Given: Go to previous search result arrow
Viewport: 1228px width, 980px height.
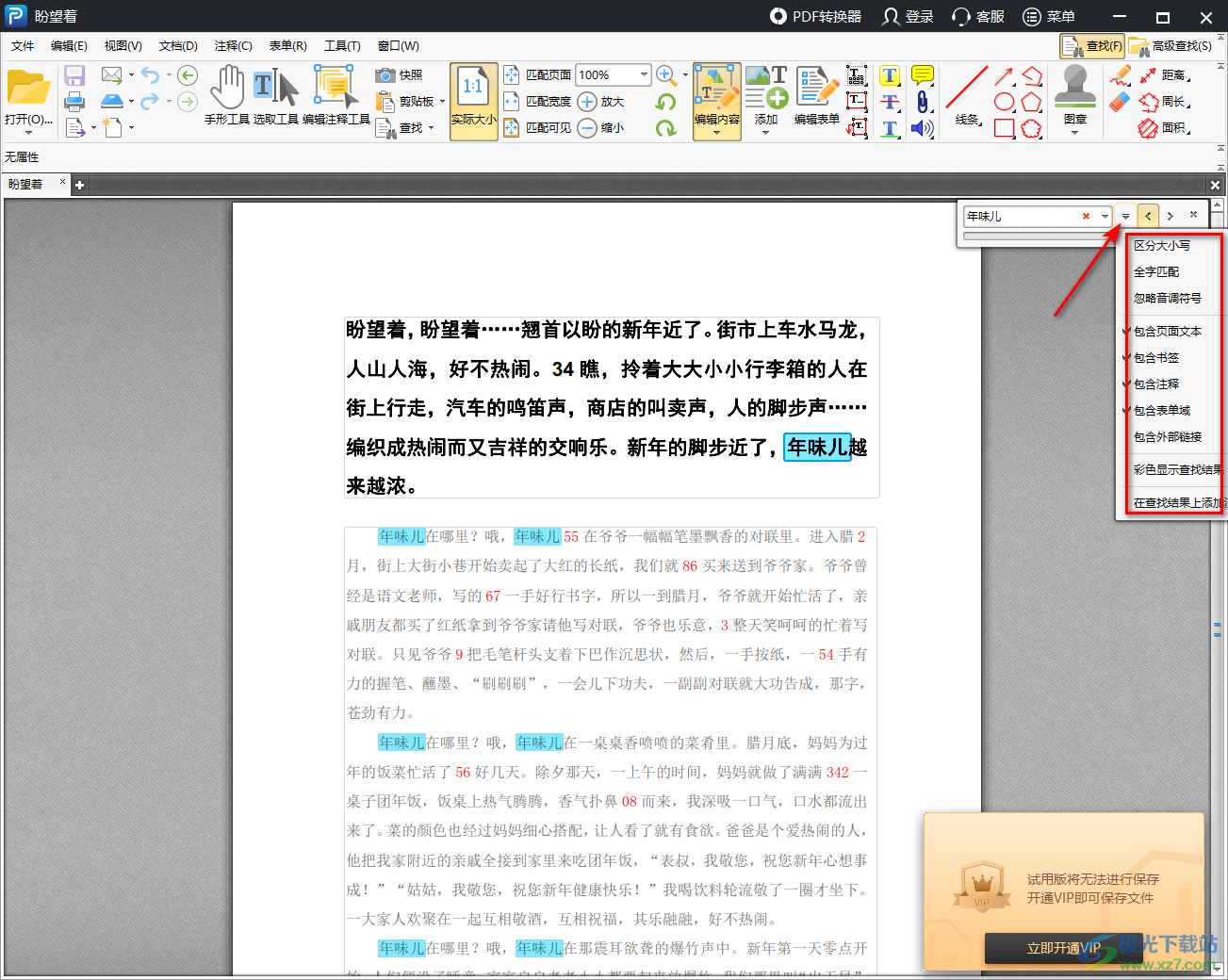Looking at the screenshot, I should [1148, 216].
